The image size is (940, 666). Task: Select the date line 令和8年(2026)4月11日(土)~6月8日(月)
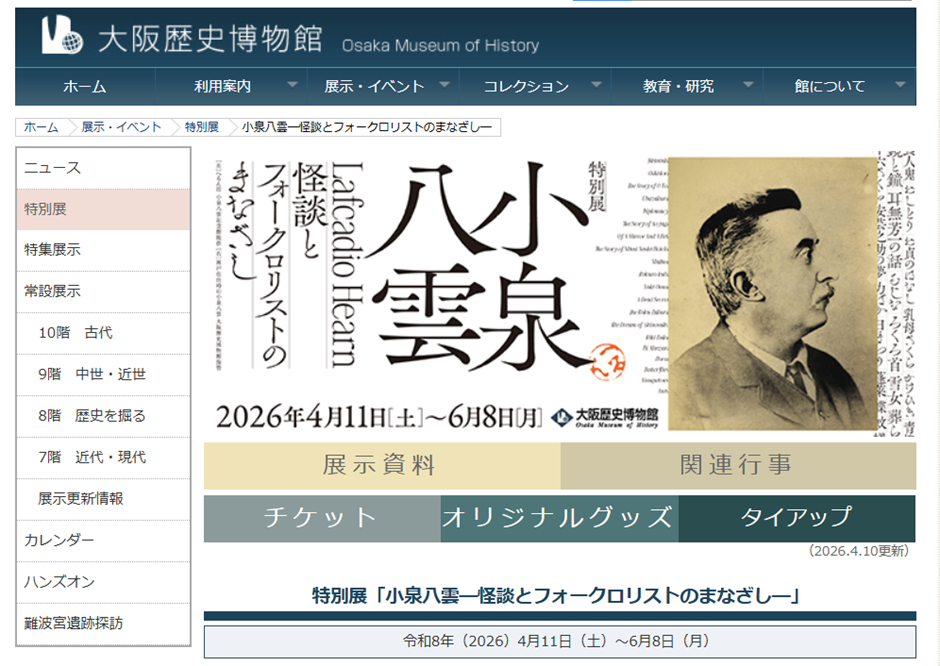tap(558, 641)
